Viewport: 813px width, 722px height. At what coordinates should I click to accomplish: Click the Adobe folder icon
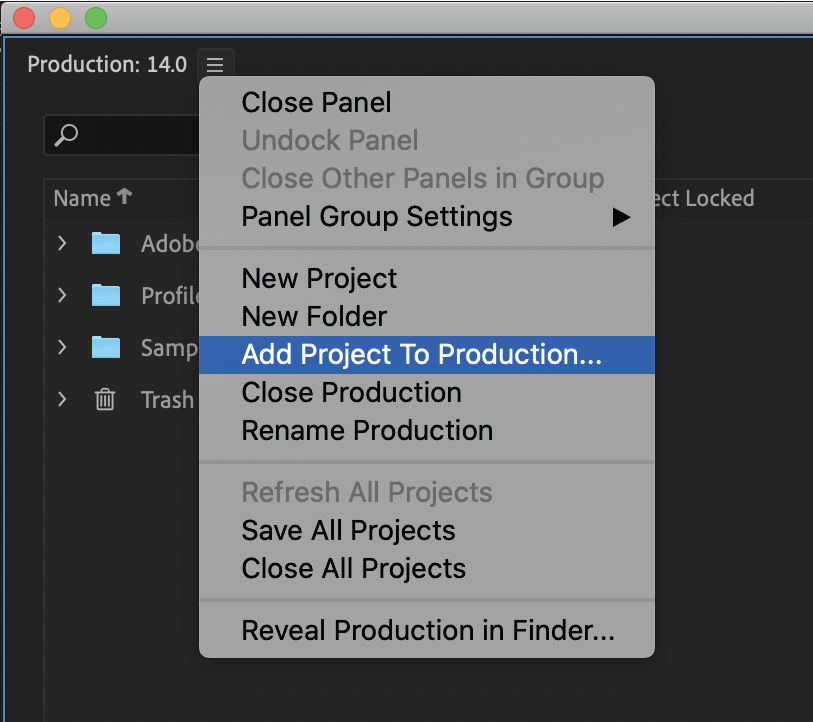(105, 243)
